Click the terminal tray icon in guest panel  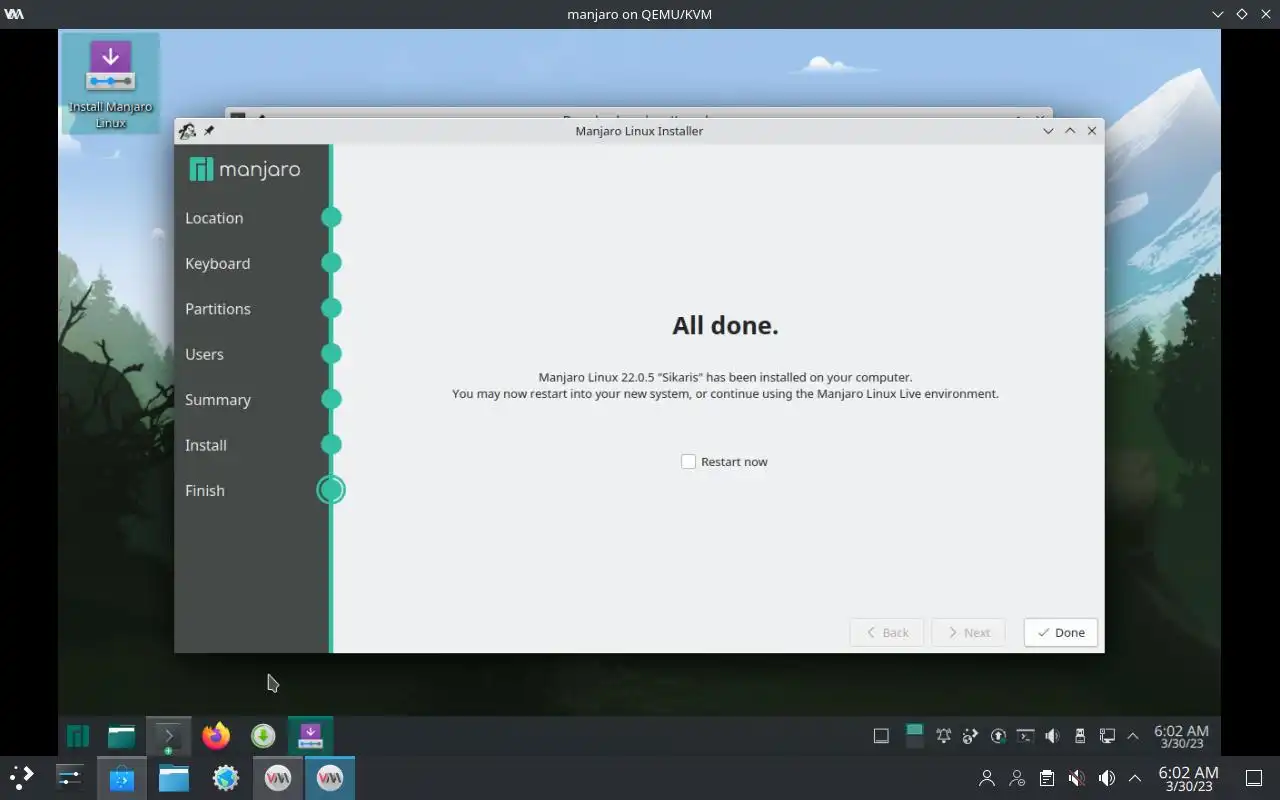(1025, 736)
